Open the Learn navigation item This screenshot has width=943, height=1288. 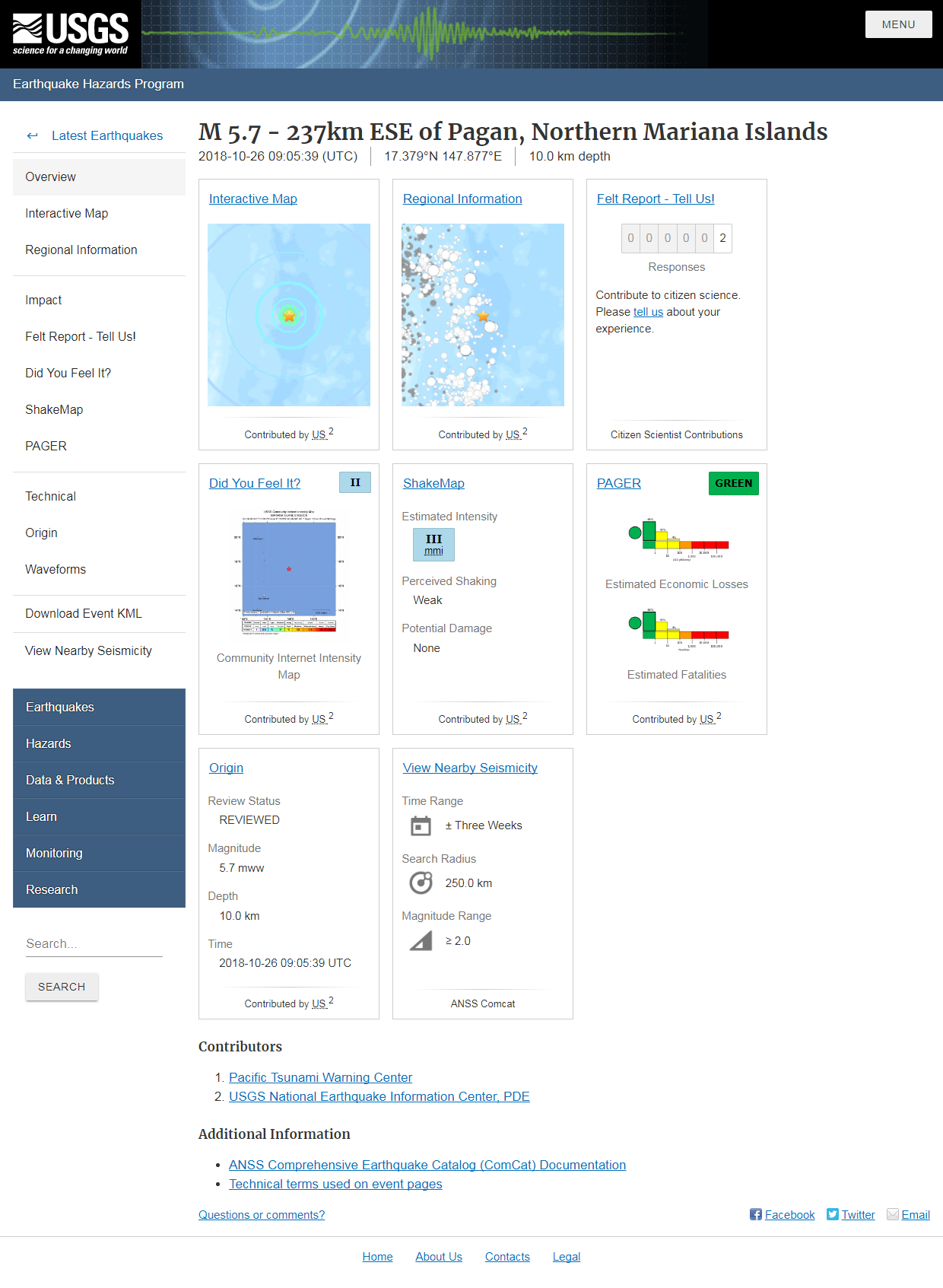tap(99, 816)
